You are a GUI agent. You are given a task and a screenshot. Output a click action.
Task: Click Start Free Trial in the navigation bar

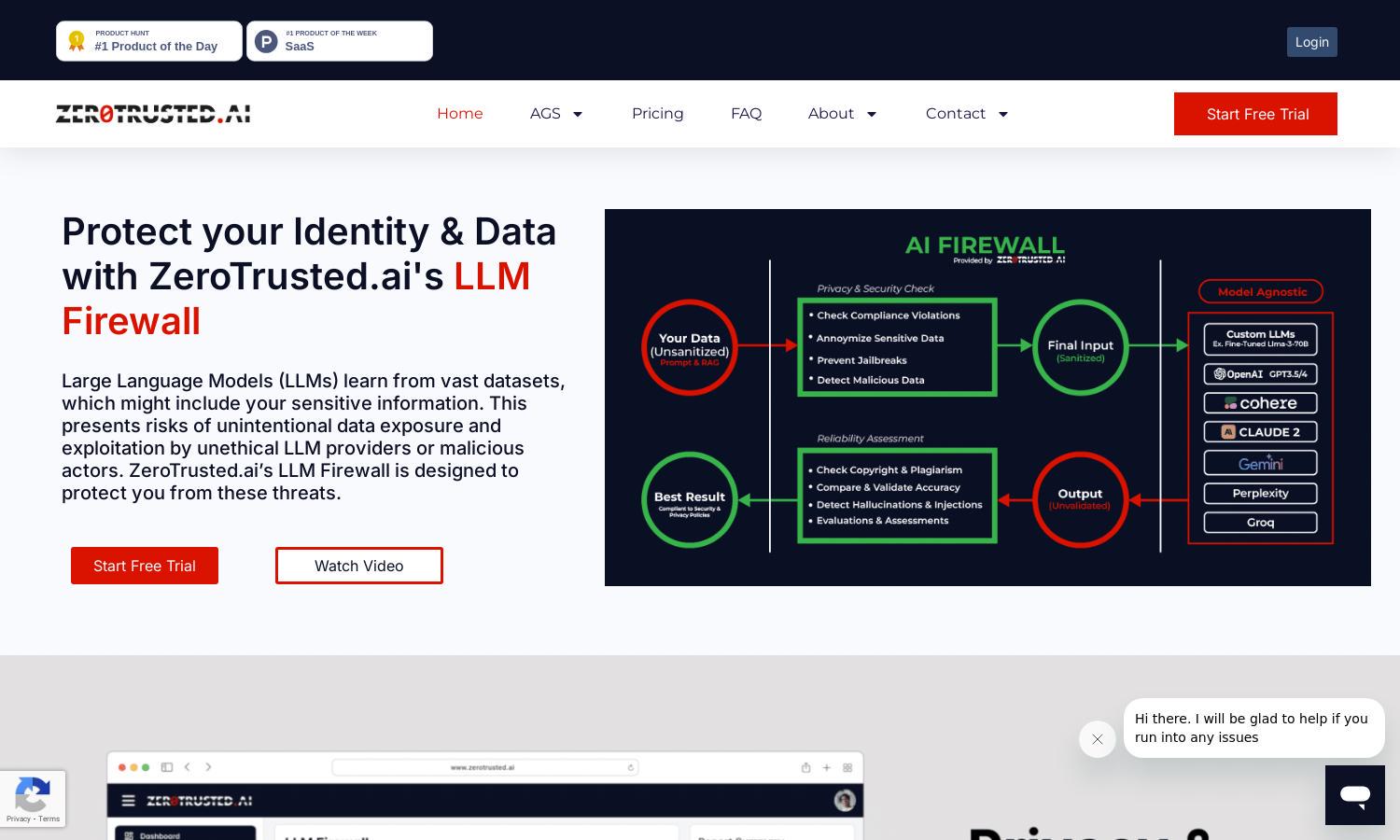click(x=1255, y=114)
